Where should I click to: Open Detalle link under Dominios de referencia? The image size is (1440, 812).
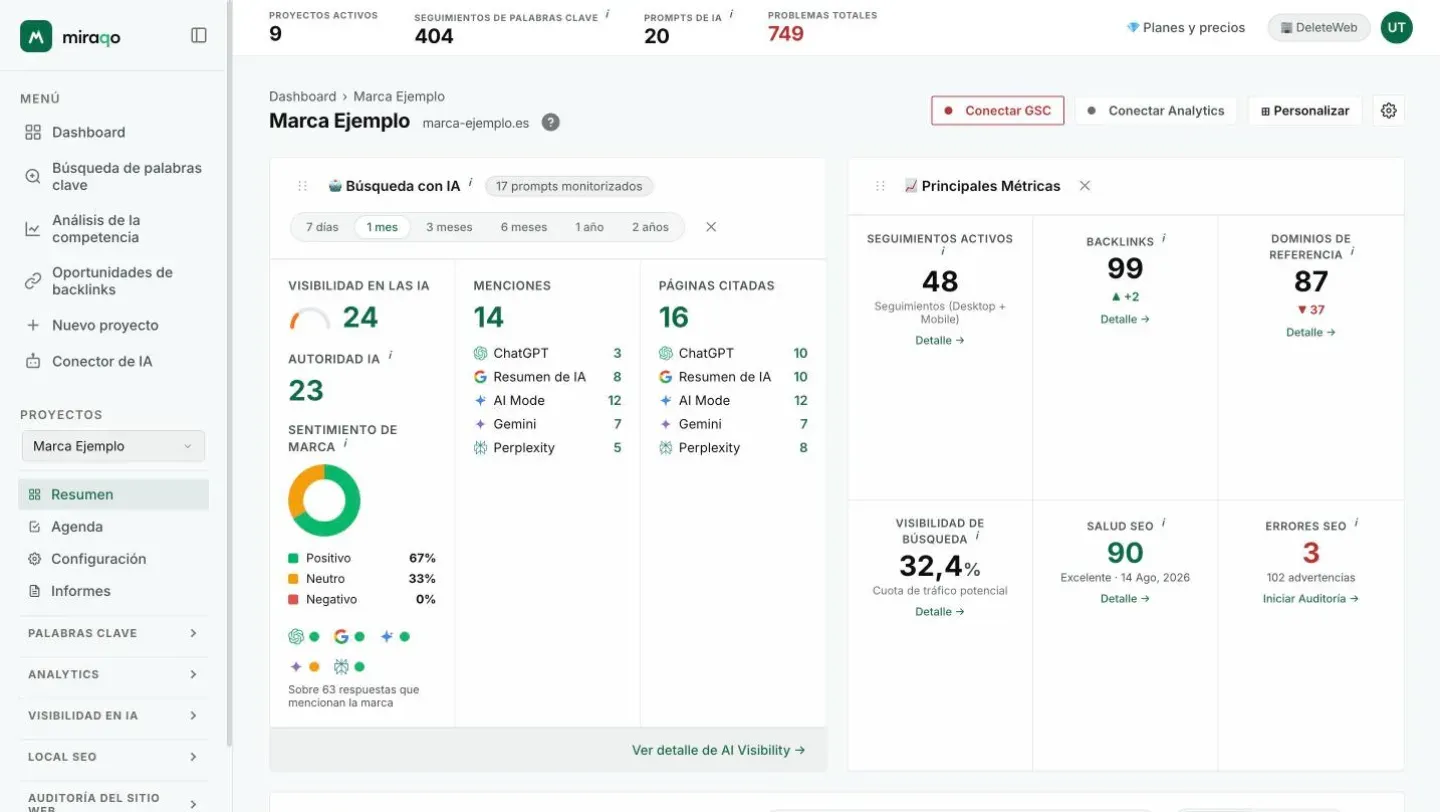pos(1310,332)
